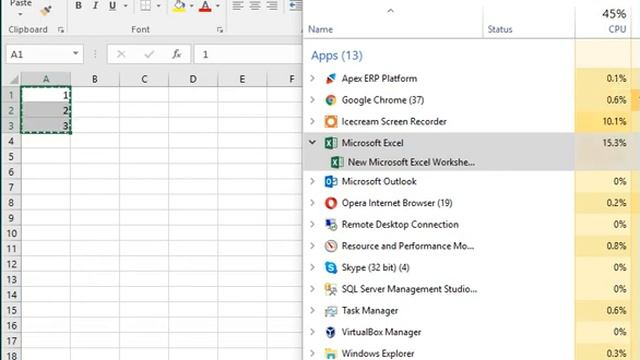
Task: Open underline style dropdown arrow
Action: (x=125, y=6)
